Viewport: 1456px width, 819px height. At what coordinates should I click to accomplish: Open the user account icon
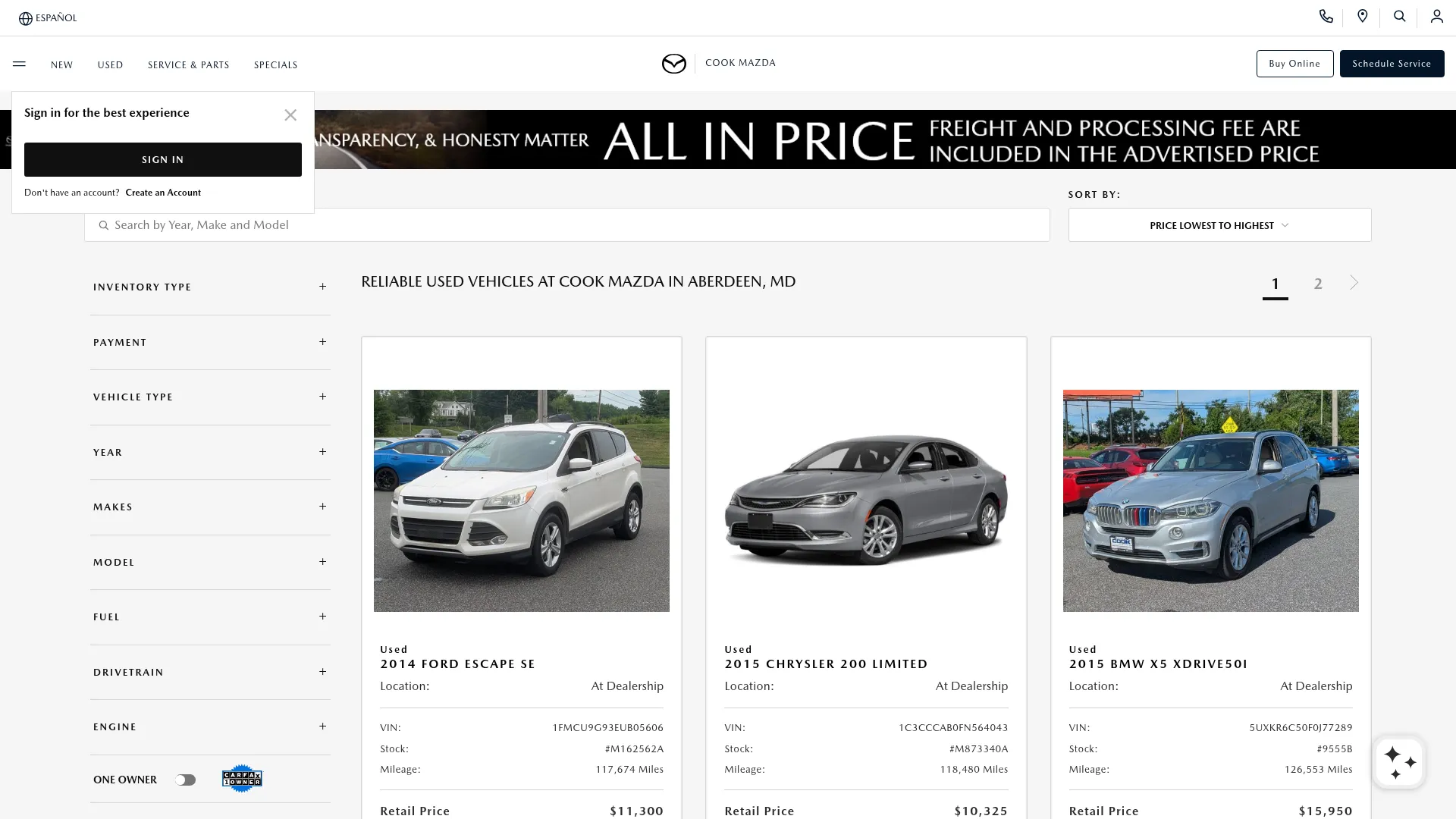[x=1436, y=16]
